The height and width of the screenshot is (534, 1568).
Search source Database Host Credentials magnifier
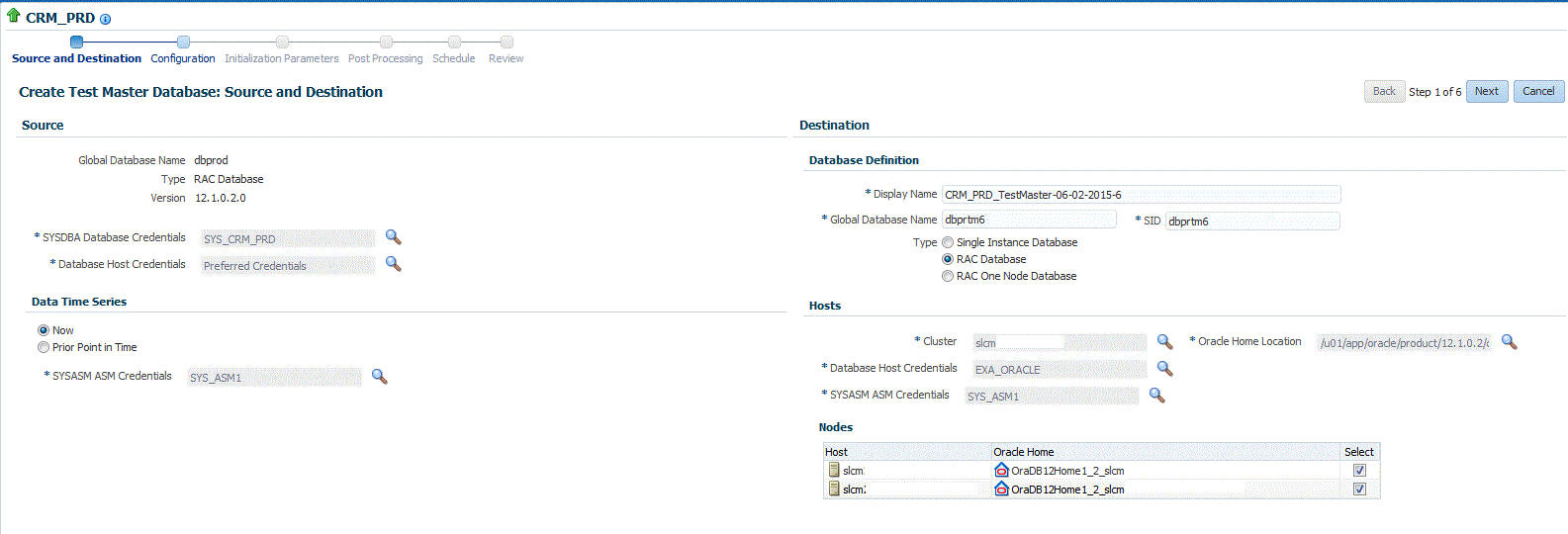point(393,264)
